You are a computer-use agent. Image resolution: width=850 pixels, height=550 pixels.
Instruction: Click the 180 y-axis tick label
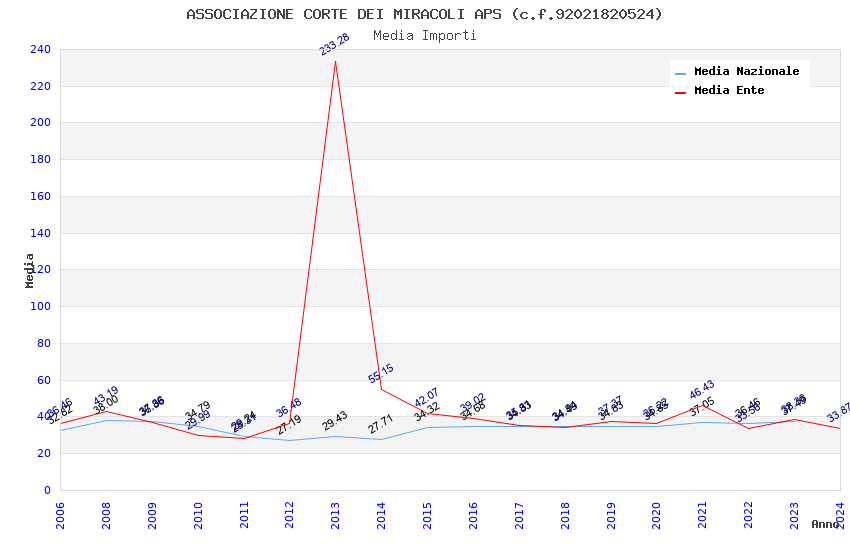click(x=41, y=159)
